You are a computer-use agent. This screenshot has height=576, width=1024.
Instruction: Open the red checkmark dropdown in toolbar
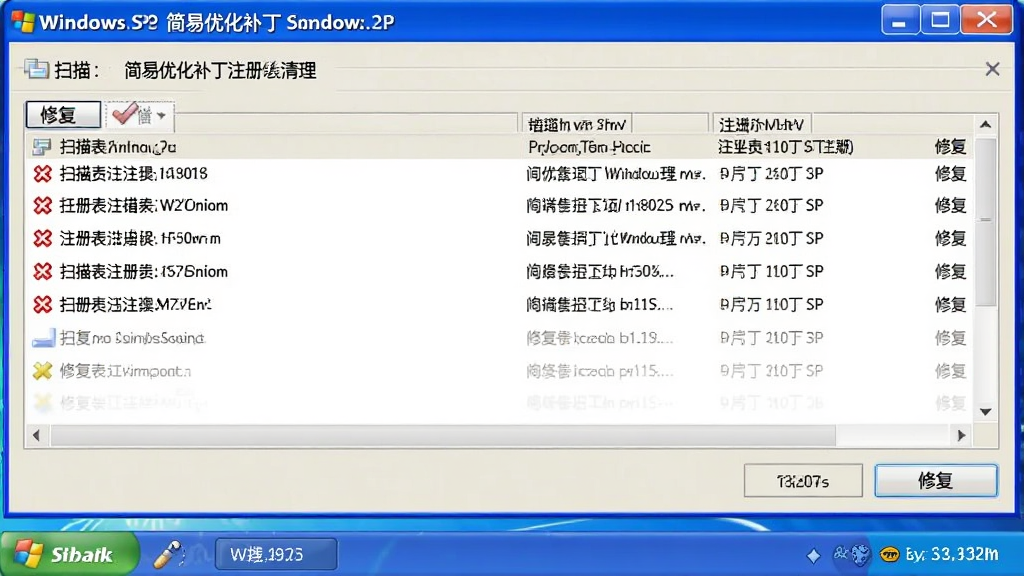pos(140,116)
